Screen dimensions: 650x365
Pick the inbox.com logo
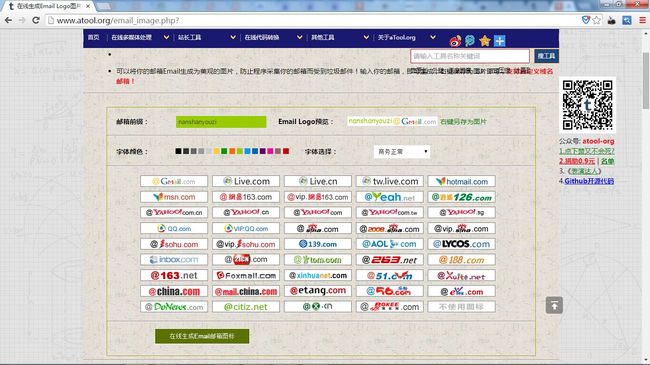pyautogui.click(x=174, y=260)
